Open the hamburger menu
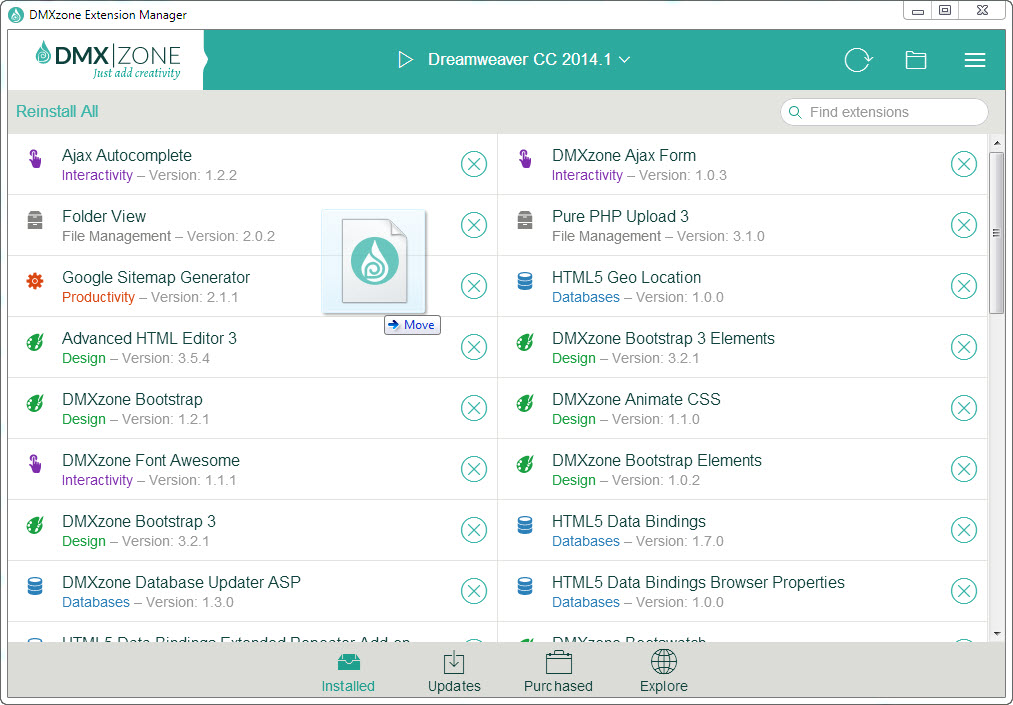 pyautogui.click(x=974, y=60)
